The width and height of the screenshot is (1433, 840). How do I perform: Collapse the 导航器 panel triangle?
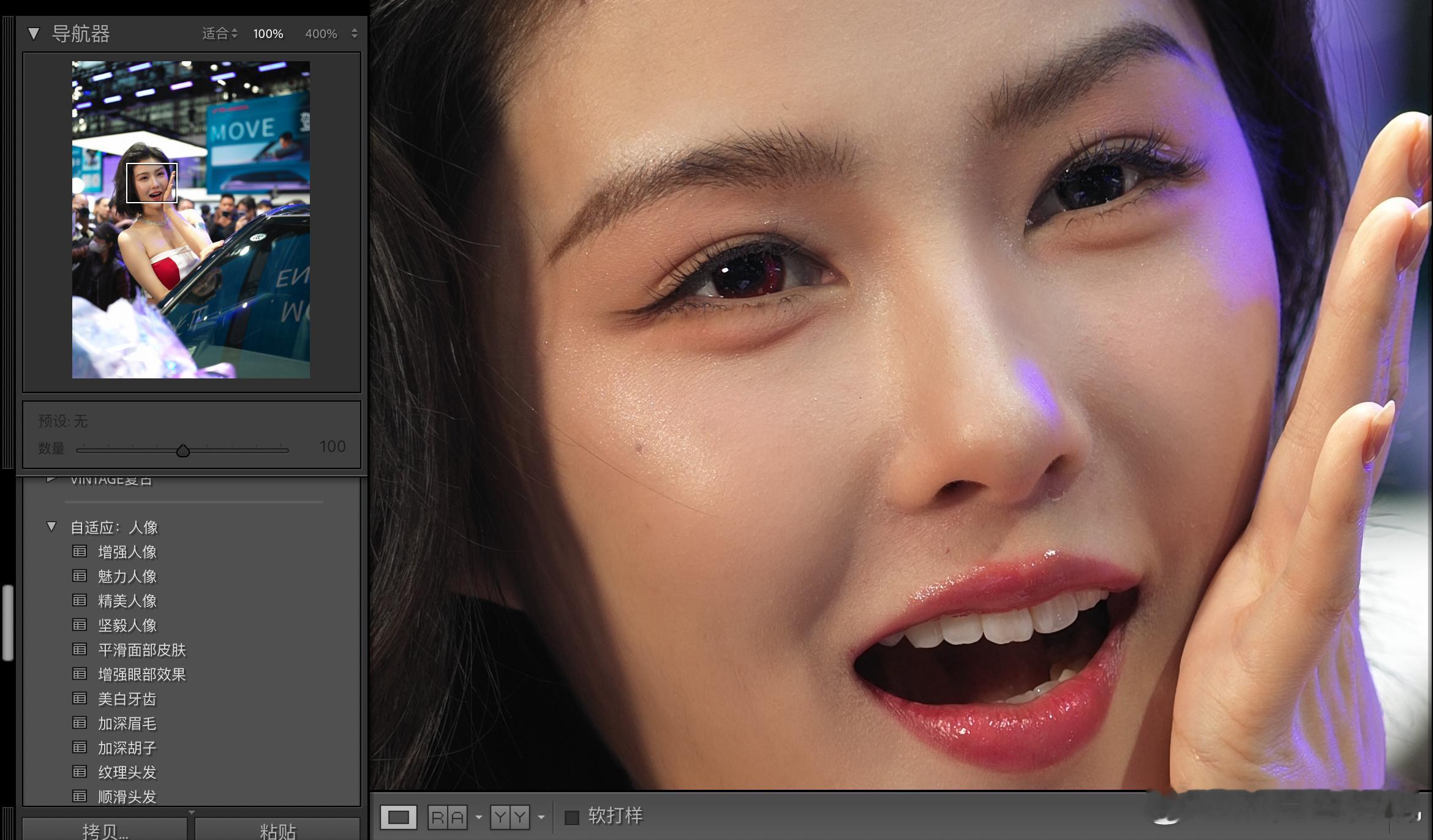(34, 34)
